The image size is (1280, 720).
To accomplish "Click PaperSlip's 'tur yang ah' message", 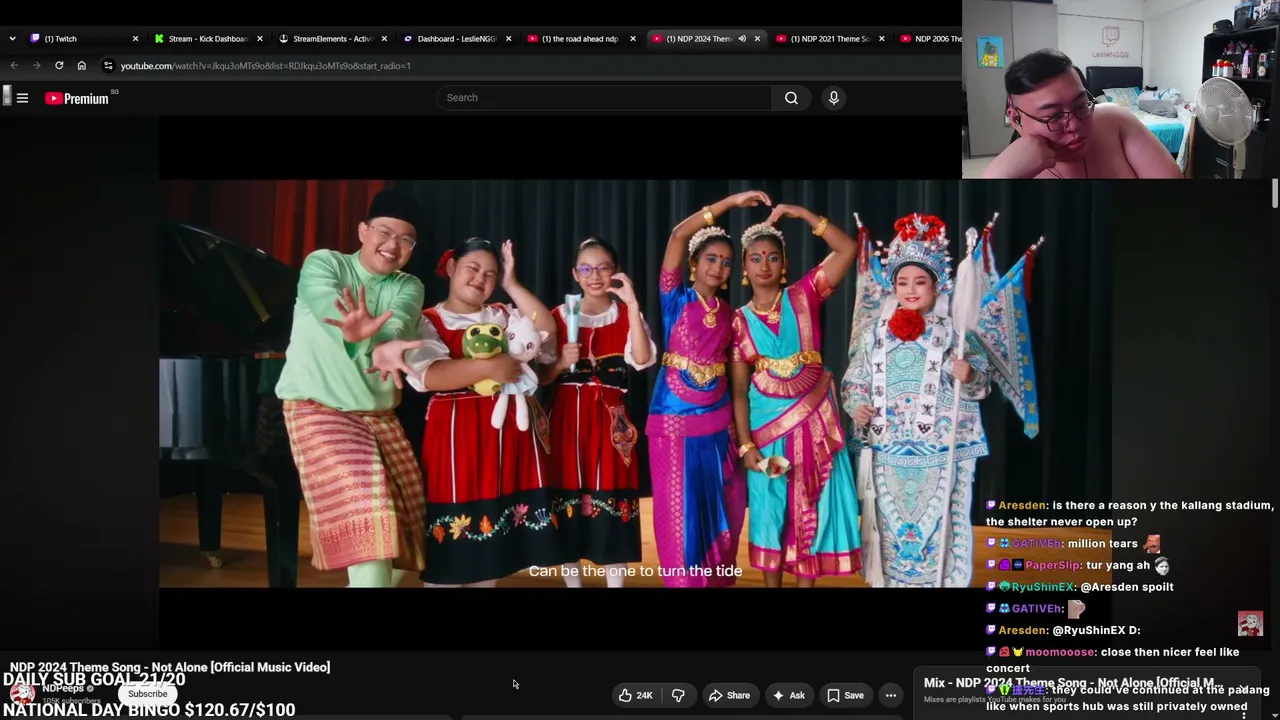I will point(1078,565).
